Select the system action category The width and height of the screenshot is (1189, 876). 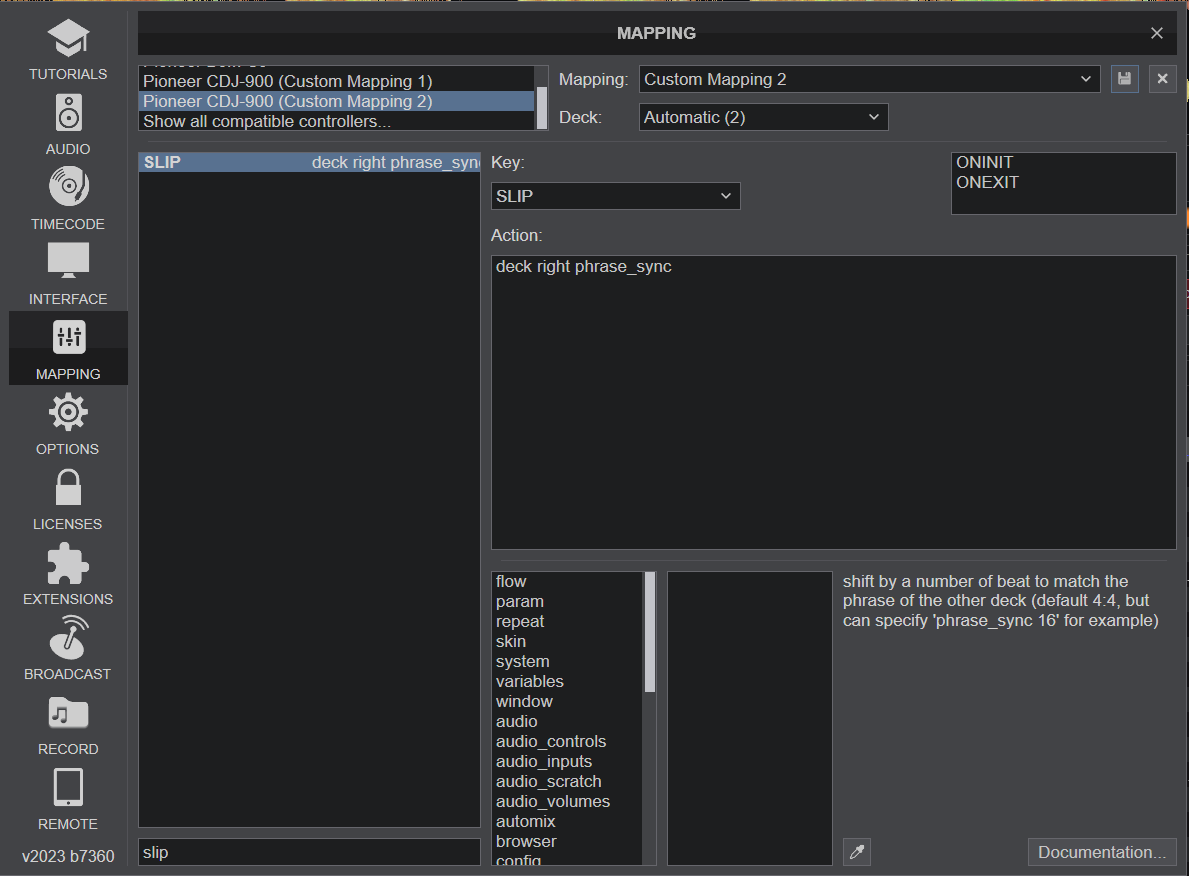tap(567, 661)
